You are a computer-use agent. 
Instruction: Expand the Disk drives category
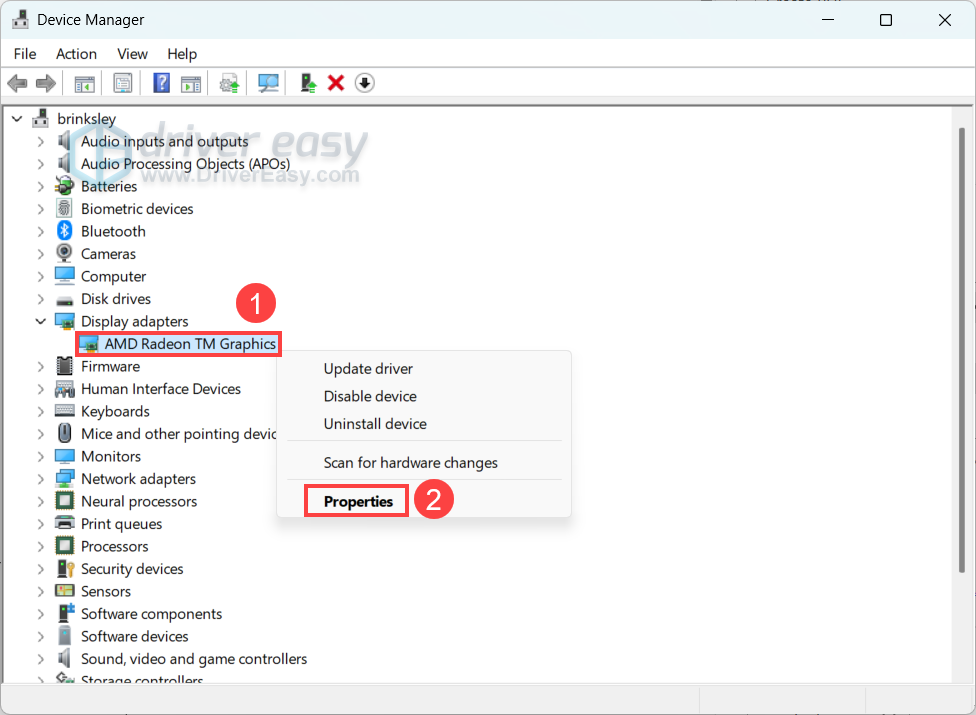(40, 299)
